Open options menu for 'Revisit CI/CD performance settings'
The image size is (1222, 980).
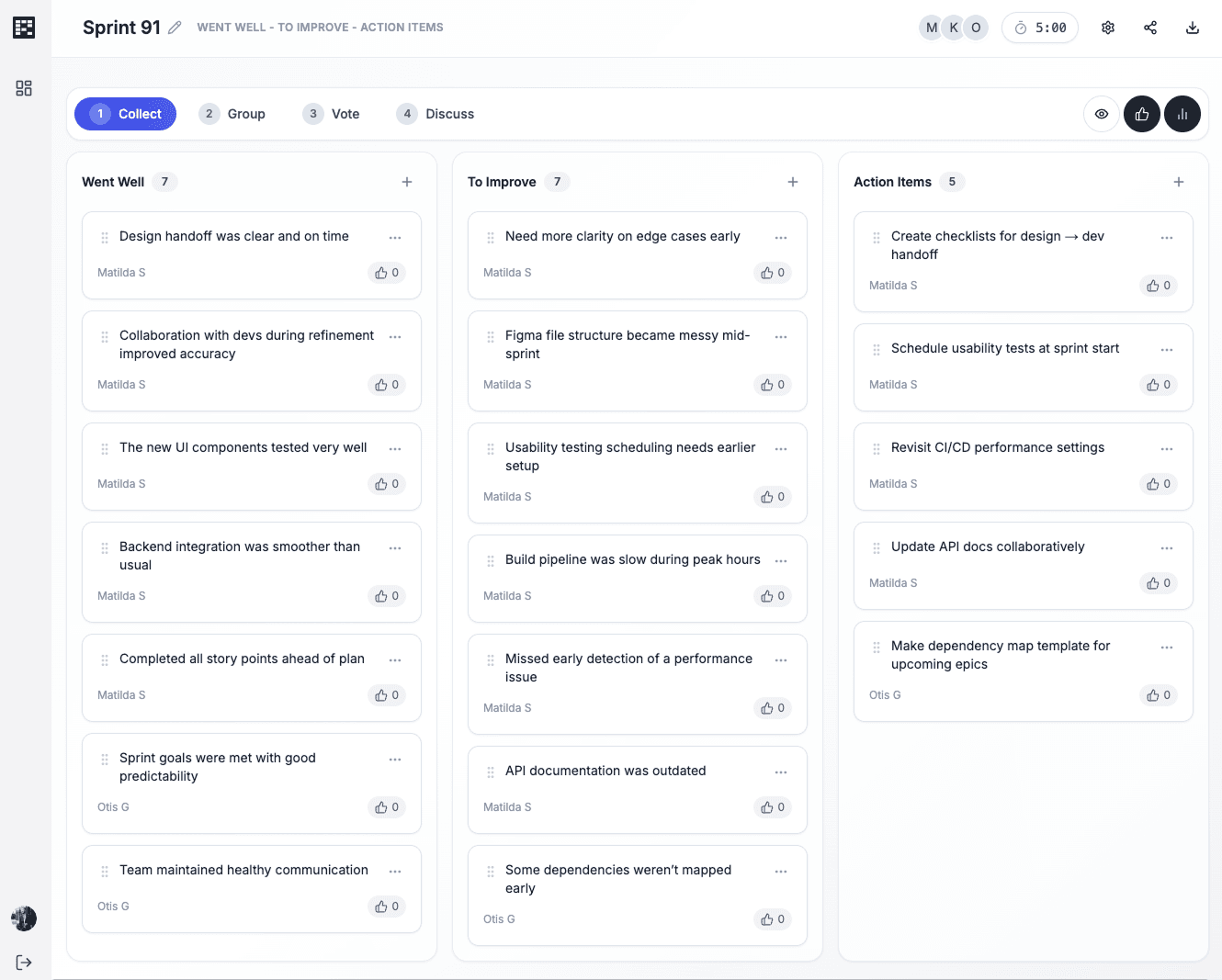pos(1167,449)
